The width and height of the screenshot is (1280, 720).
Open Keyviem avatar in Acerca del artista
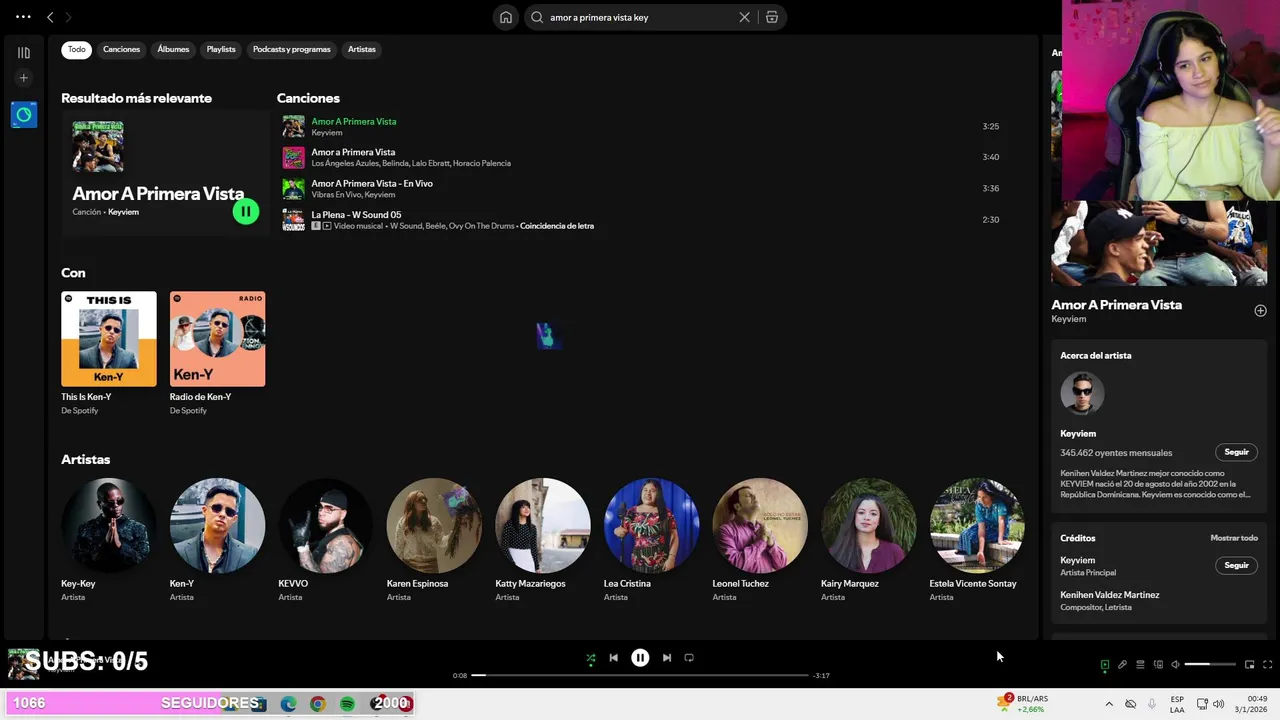(1082, 394)
